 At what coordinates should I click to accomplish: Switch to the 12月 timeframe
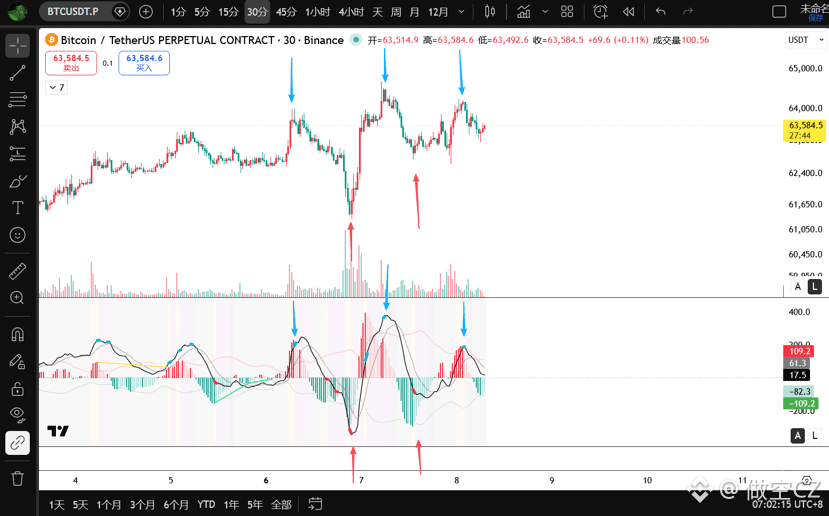point(438,12)
